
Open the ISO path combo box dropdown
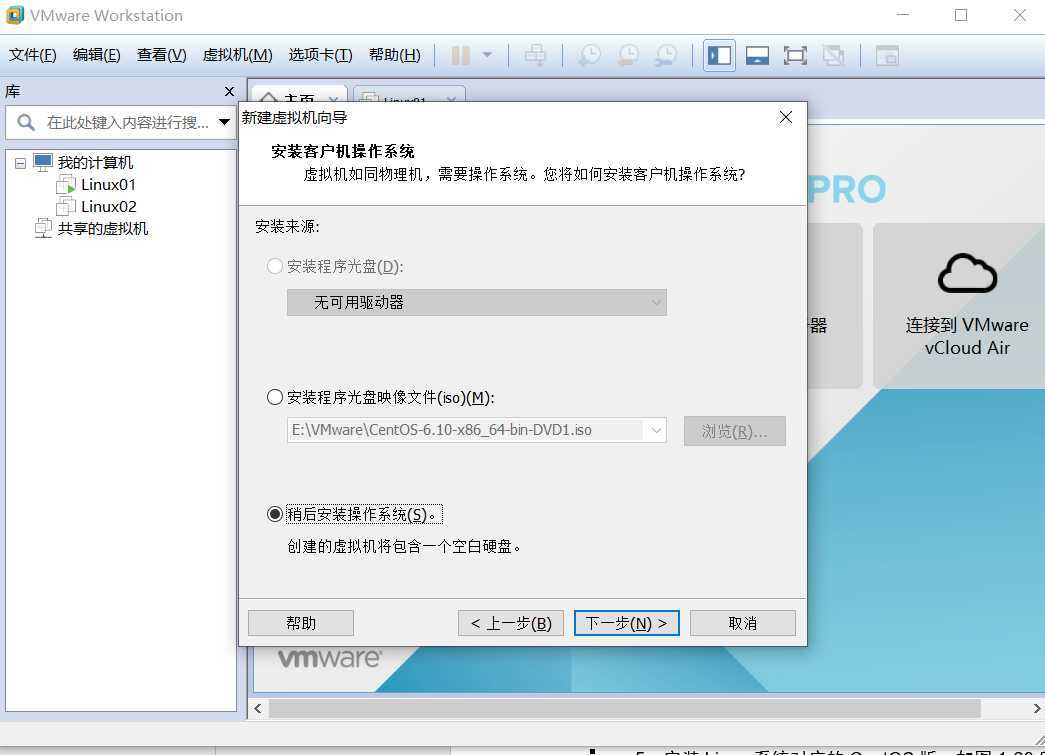pyautogui.click(x=656, y=430)
